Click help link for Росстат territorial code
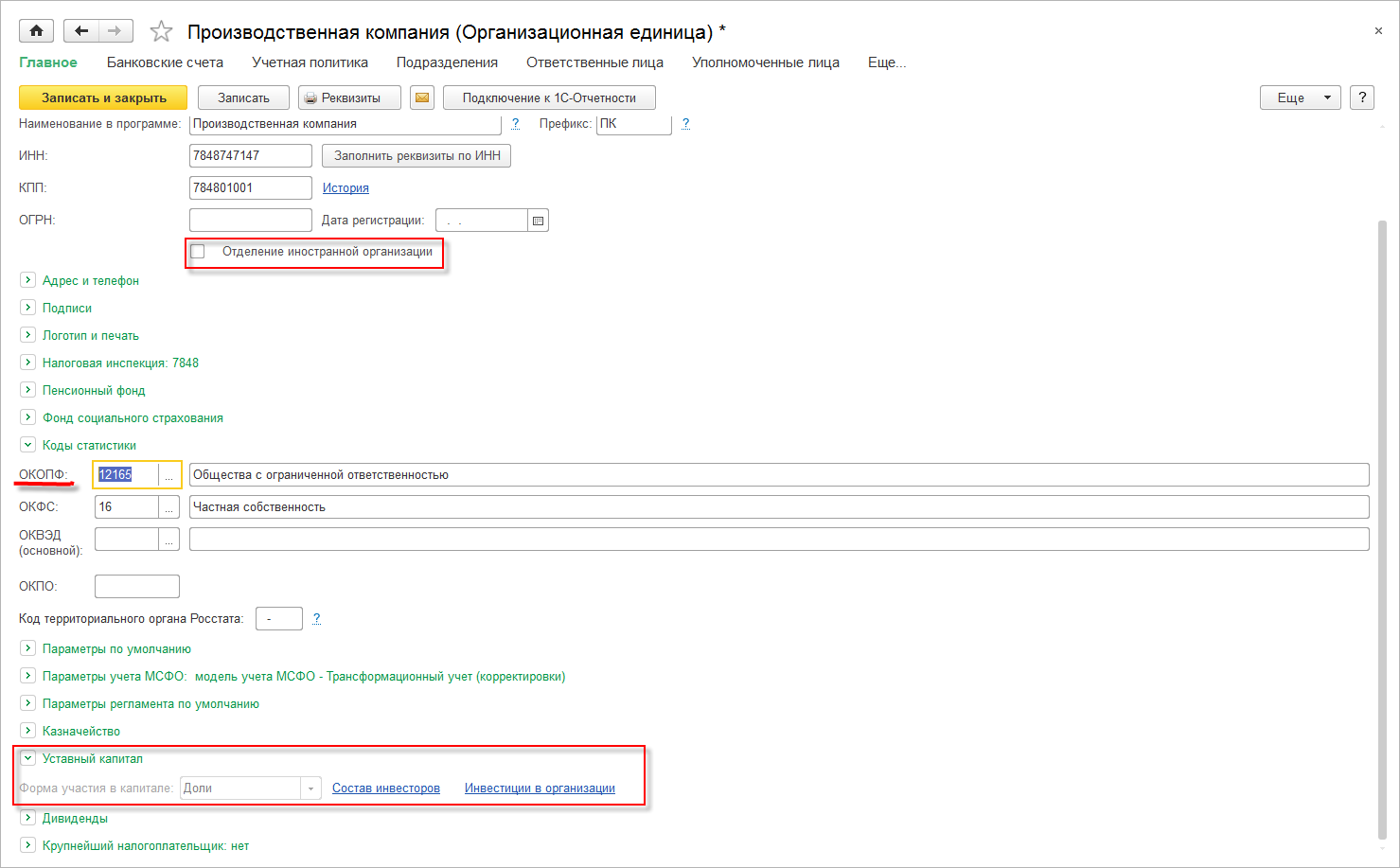This screenshot has height=868, width=1400. (x=317, y=618)
